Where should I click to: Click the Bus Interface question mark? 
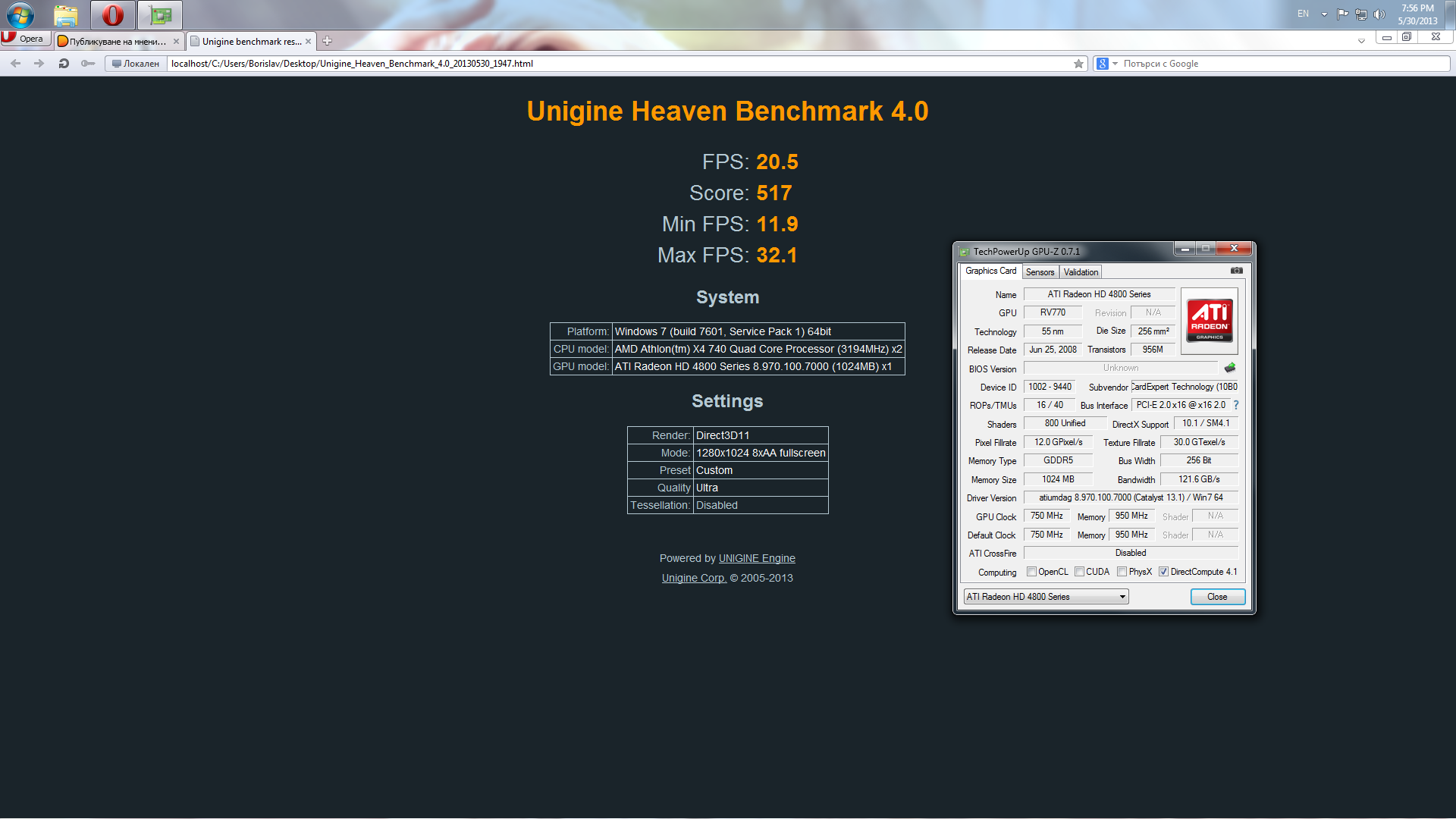coord(1235,405)
